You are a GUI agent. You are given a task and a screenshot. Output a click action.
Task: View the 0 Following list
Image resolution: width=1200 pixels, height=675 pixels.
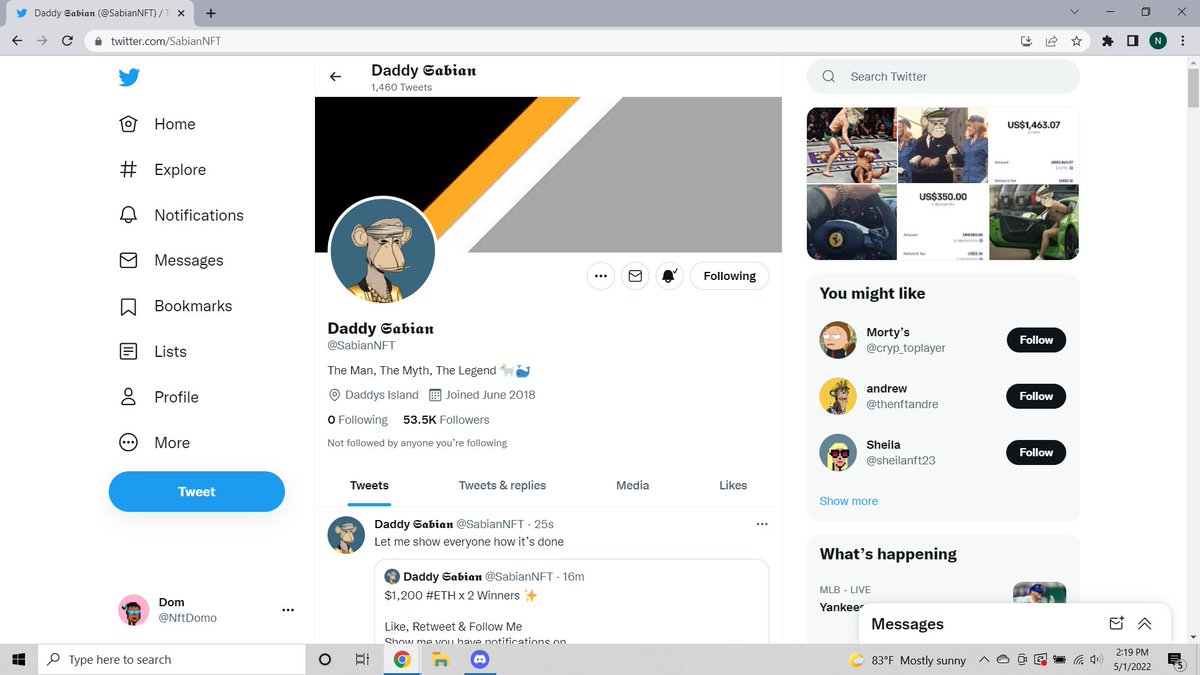tap(357, 420)
